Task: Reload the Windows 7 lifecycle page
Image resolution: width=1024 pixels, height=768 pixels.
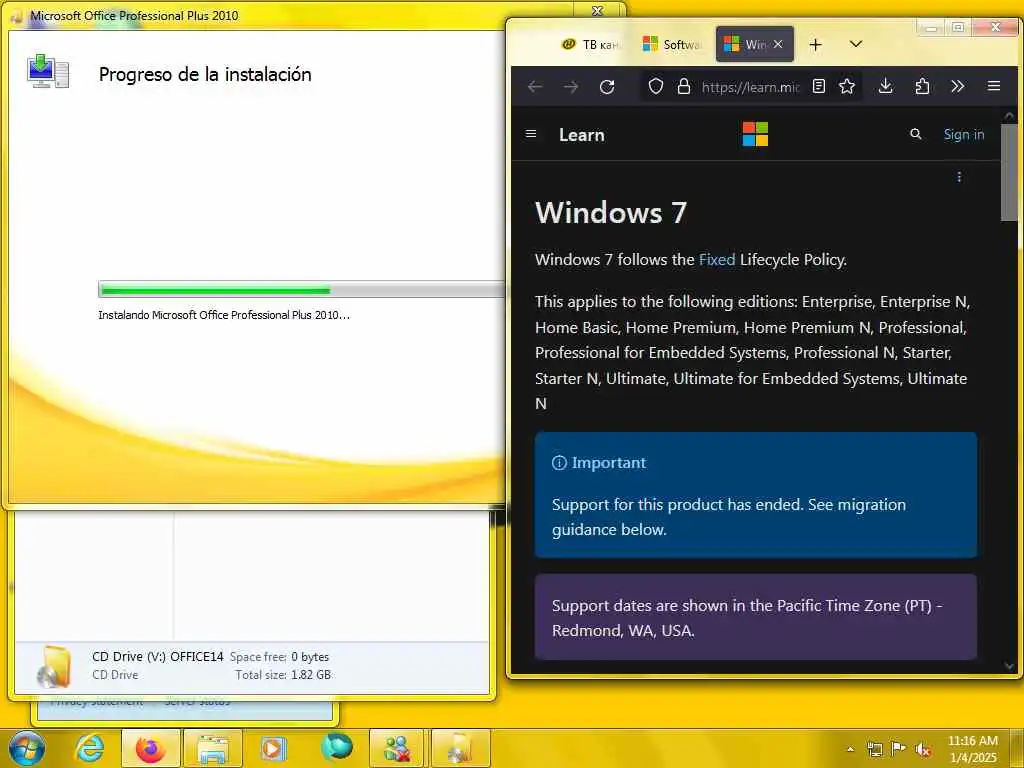Action: click(x=607, y=87)
